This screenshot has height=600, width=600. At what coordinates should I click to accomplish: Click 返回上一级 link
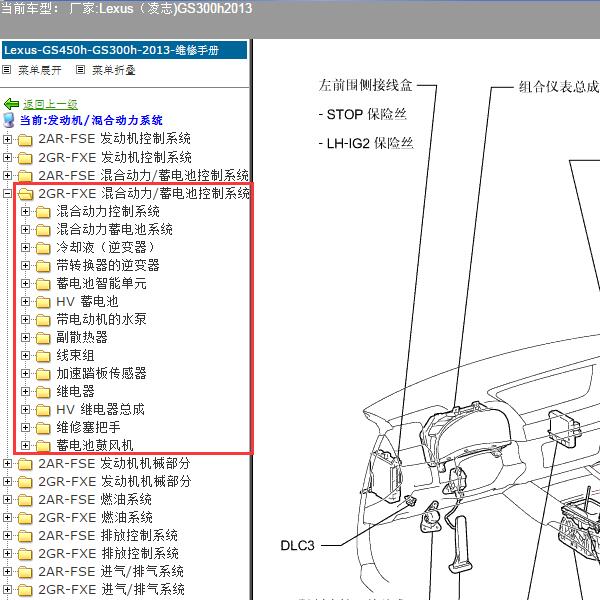[x=50, y=104]
